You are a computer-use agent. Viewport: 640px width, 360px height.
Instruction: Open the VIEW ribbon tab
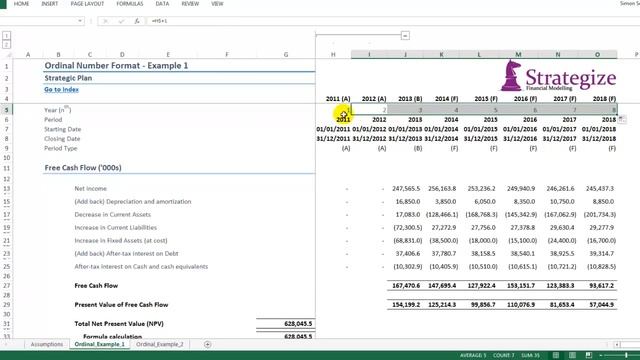[x=217, y=4]
